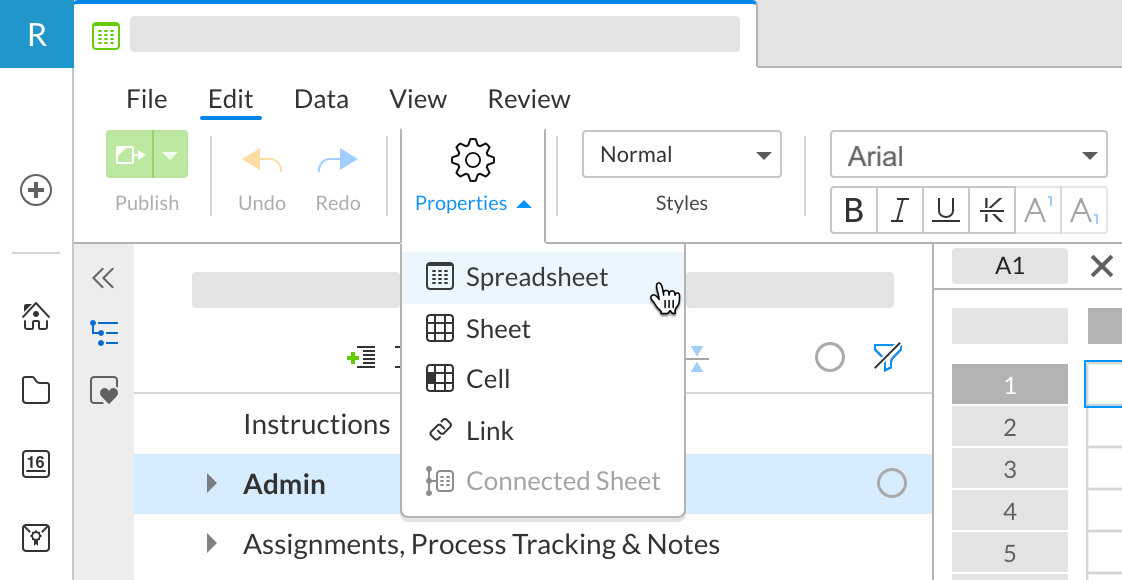Click the Undo arrow icon
The image size is (1122, 580).
(261, 160)
